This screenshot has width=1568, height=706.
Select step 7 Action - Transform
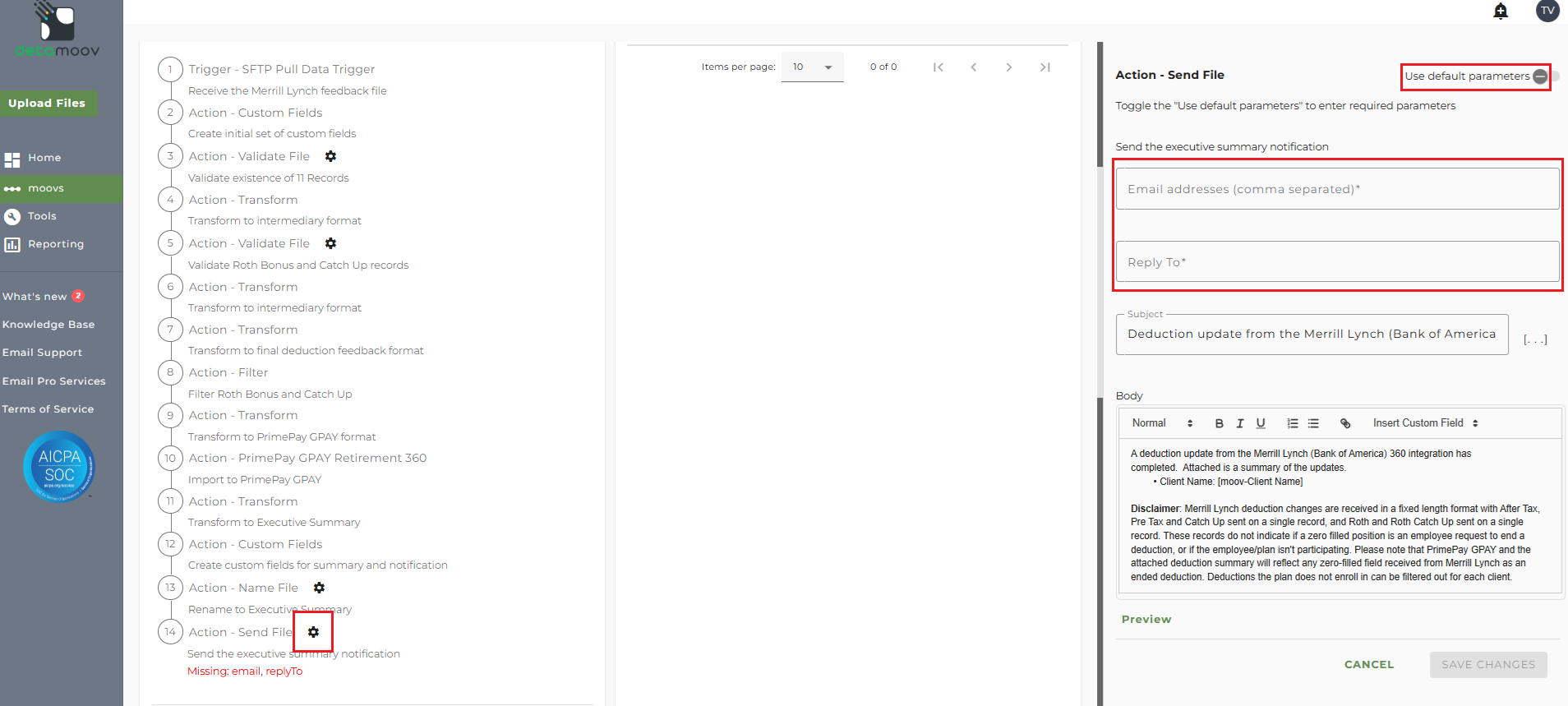[x=243, y=330]
